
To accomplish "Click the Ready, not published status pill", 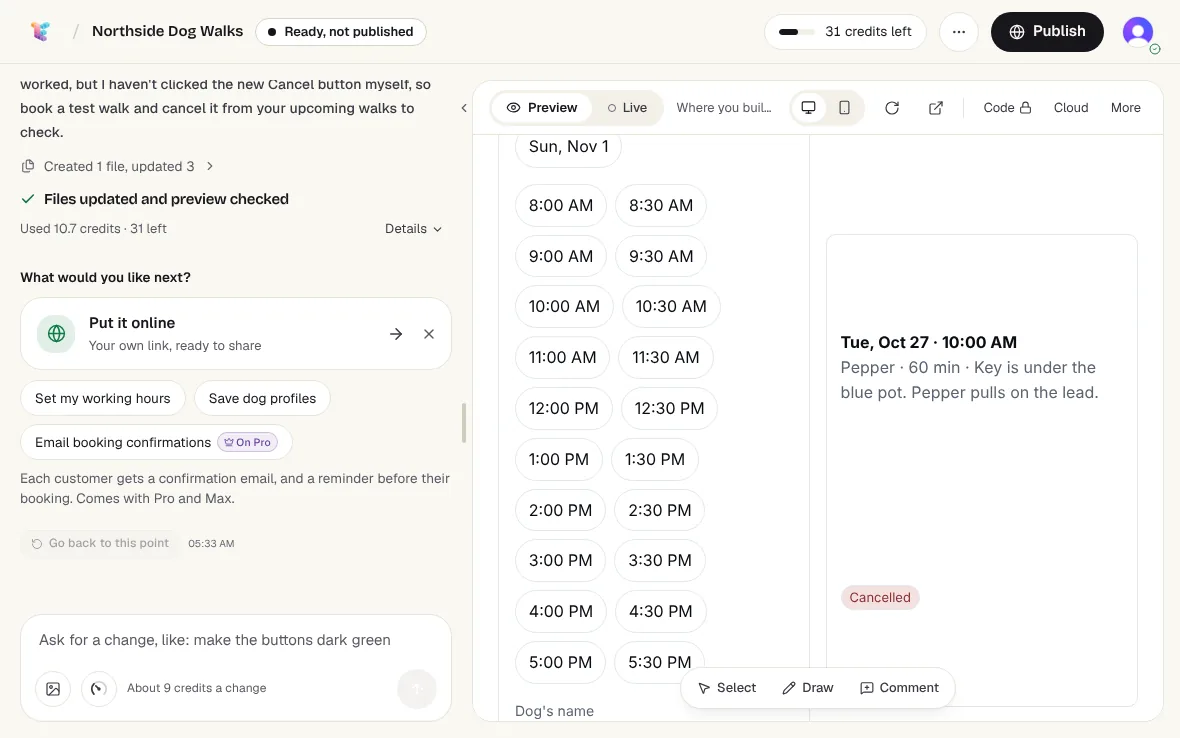I will click(x=341, y=32).
